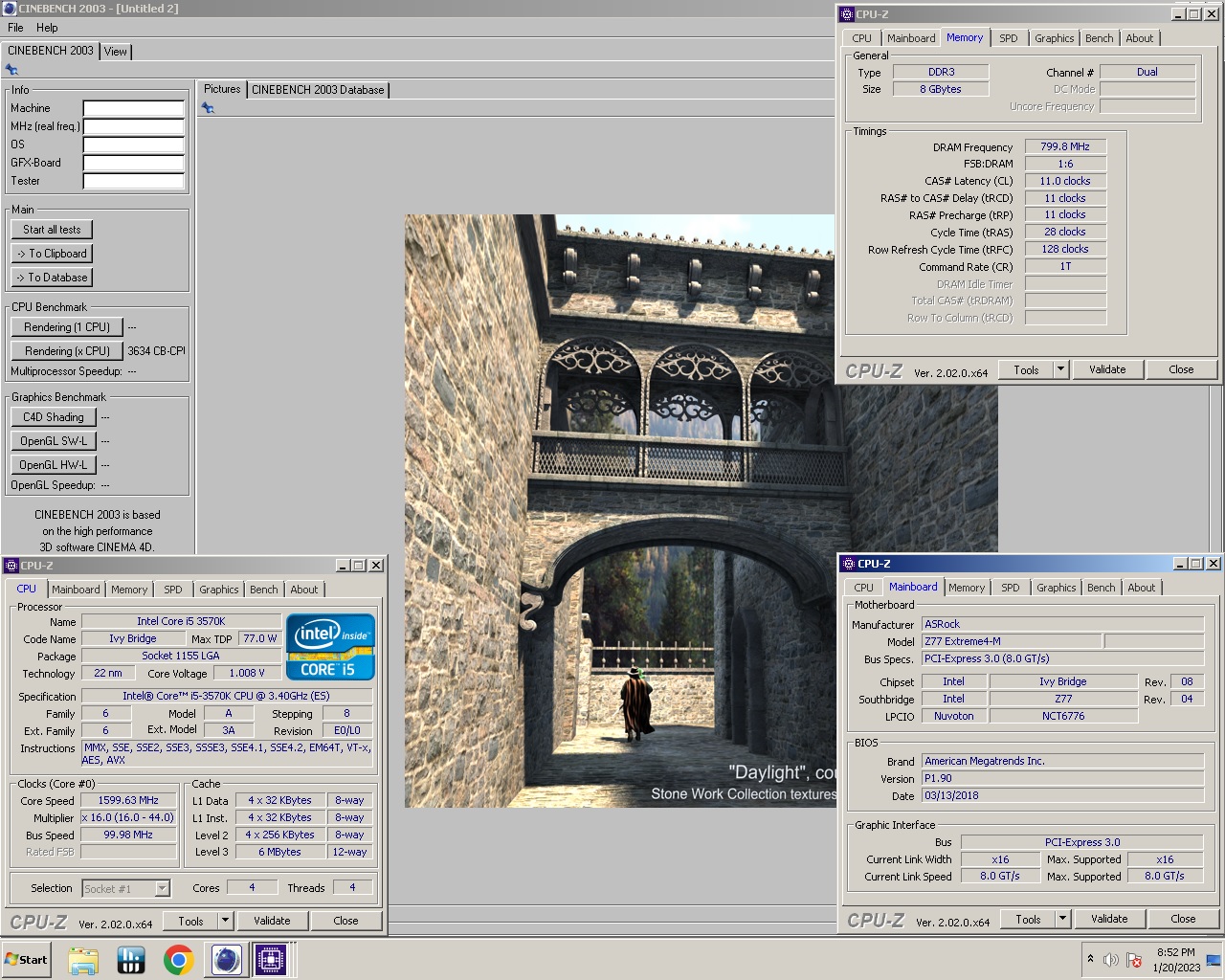Open the Socket #1 selection dropdown
1225x980 pixels.
(162, 889)
